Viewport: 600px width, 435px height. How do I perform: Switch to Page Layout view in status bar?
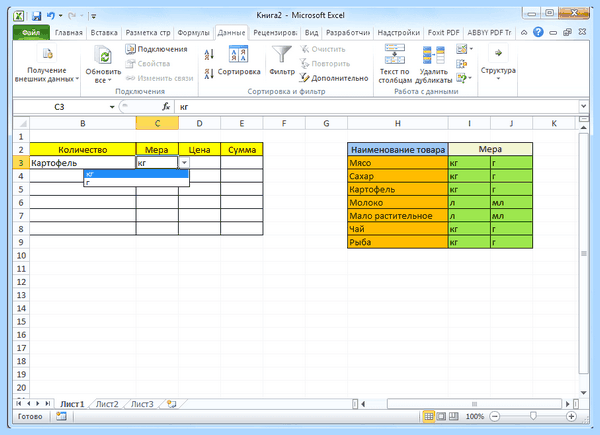coord(441,416)
